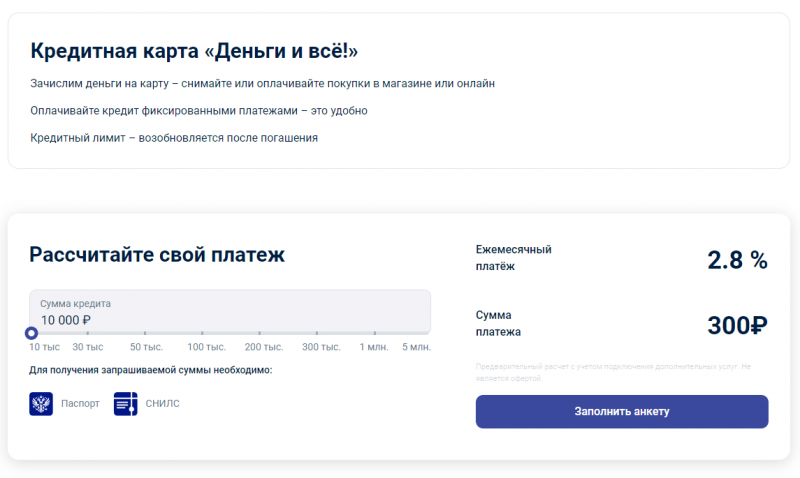Select the 5 млн. label
Screen dimensions: 800x478
coord(416,347)
